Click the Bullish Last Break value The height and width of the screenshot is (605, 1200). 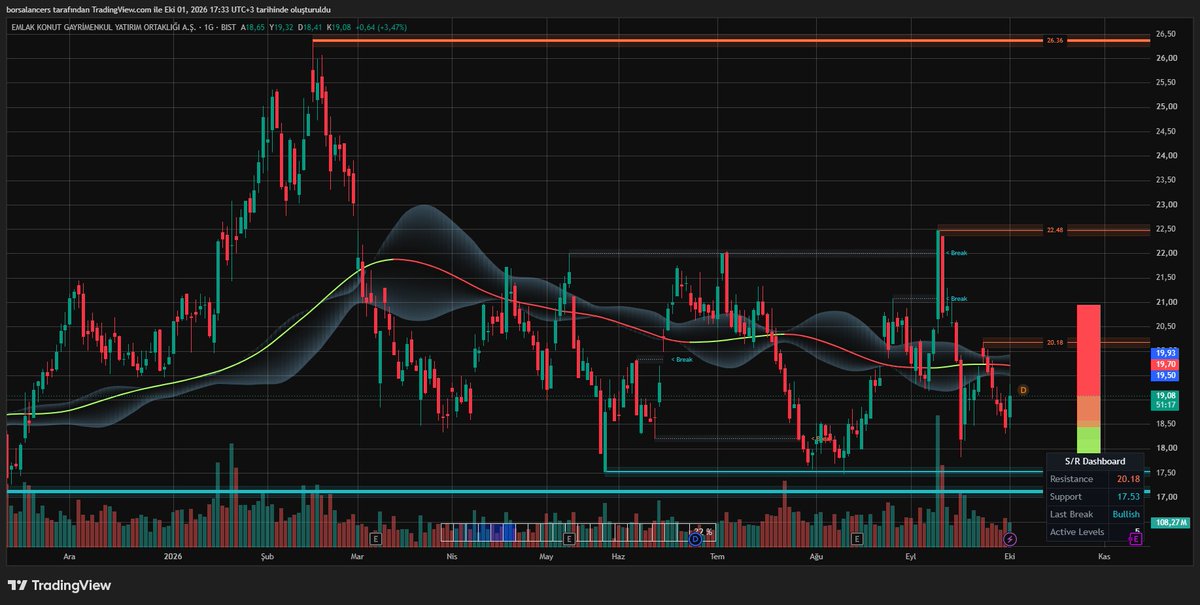[x=1126, y=514]
